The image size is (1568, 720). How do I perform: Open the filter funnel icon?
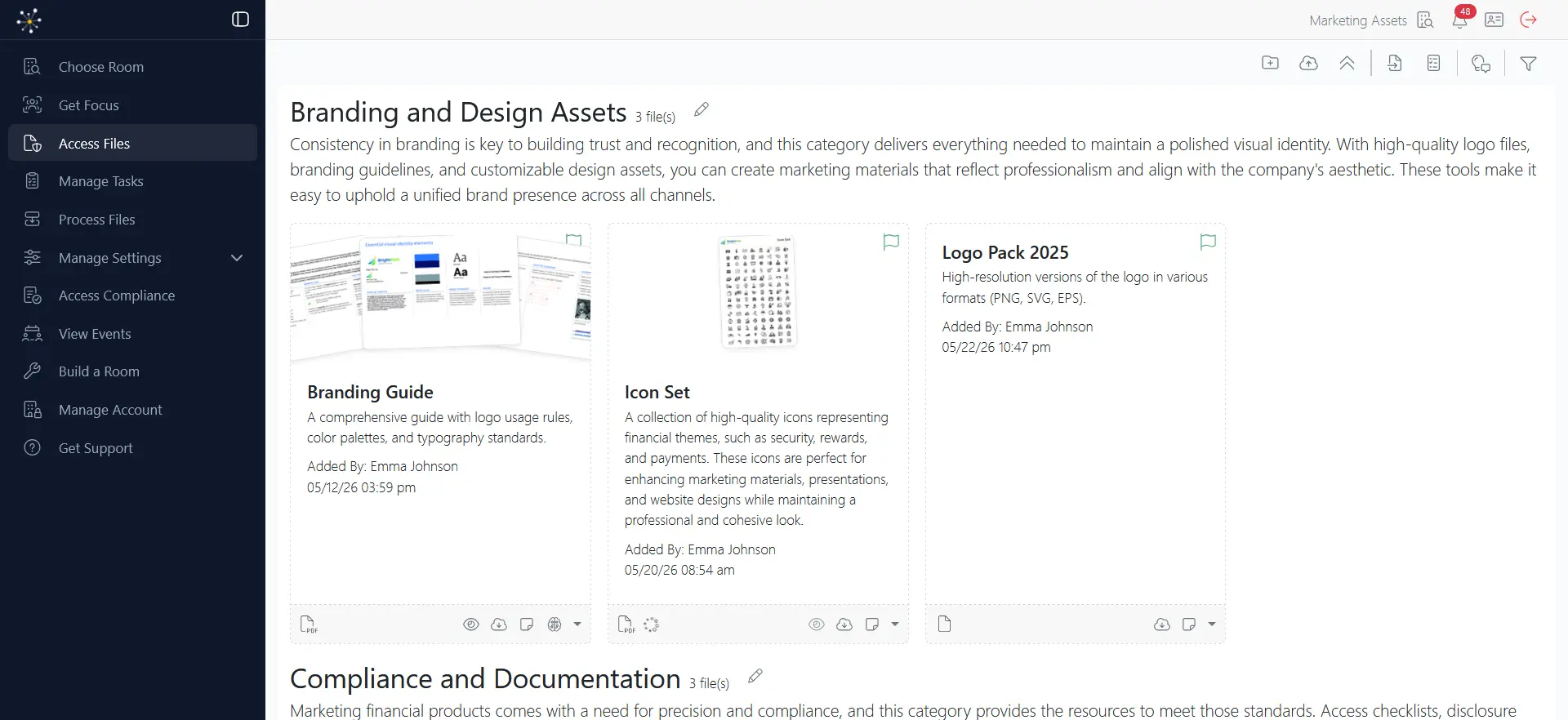pos(1528,64)
